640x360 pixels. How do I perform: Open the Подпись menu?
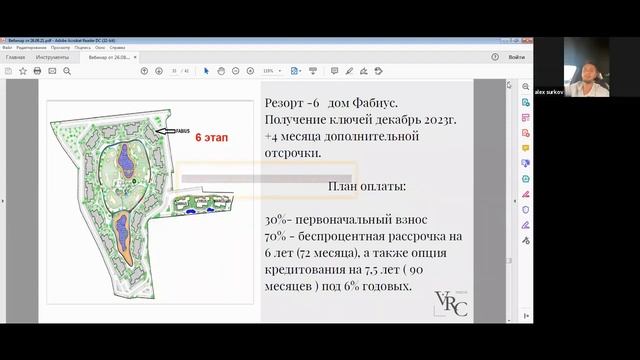point(83,48)
